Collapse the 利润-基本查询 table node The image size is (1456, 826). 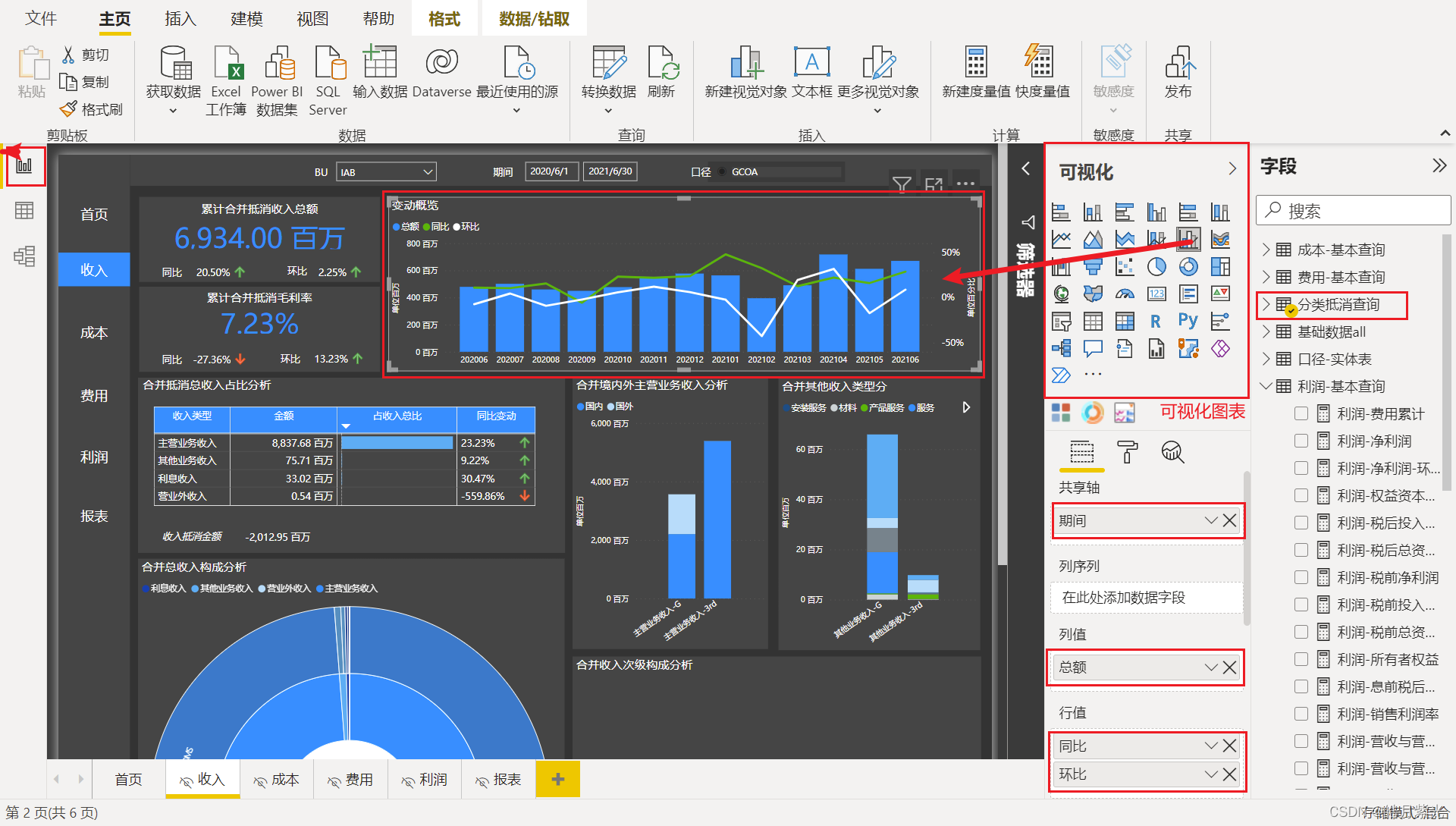(x=1266, y=387)
